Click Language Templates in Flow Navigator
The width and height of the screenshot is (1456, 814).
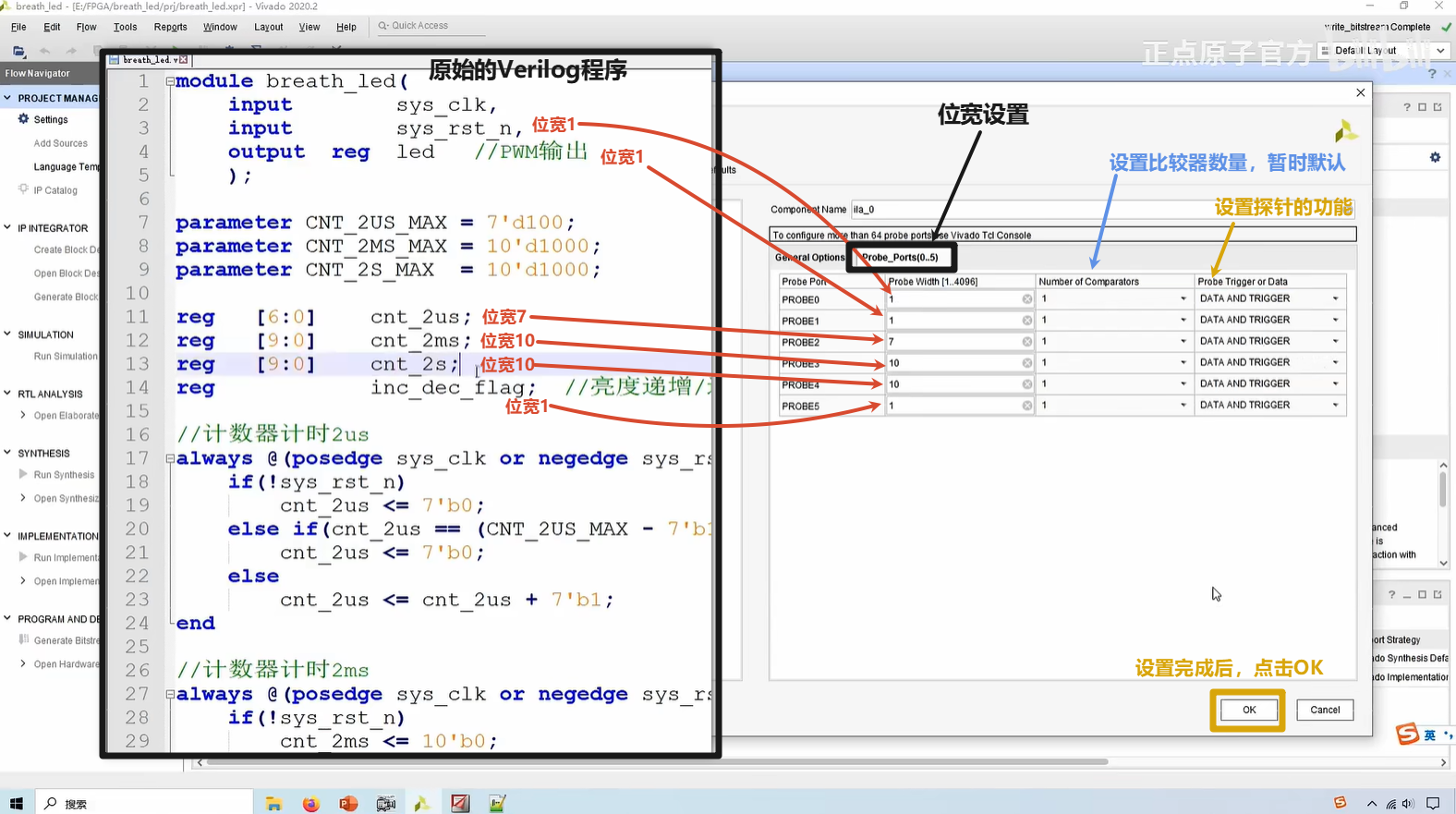tap(67, 167)
